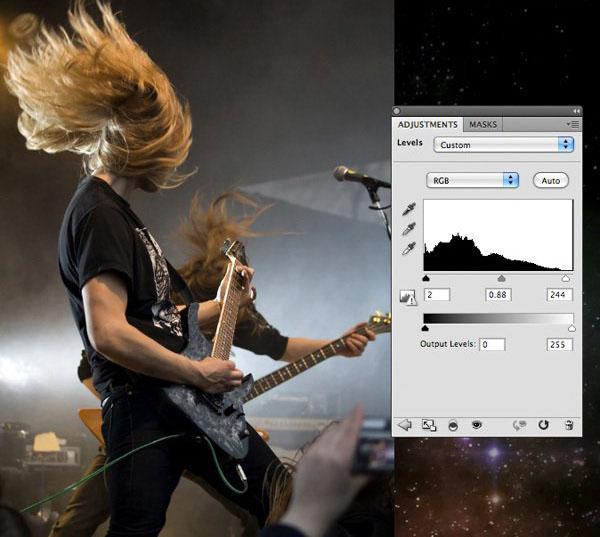Collapse panel with double-arrow icon

pyautogui.click(x=576, y=111)
